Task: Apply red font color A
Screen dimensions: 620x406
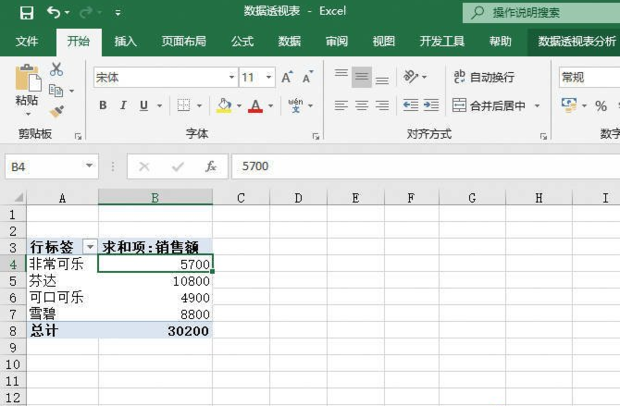Action: pos(255,105)
